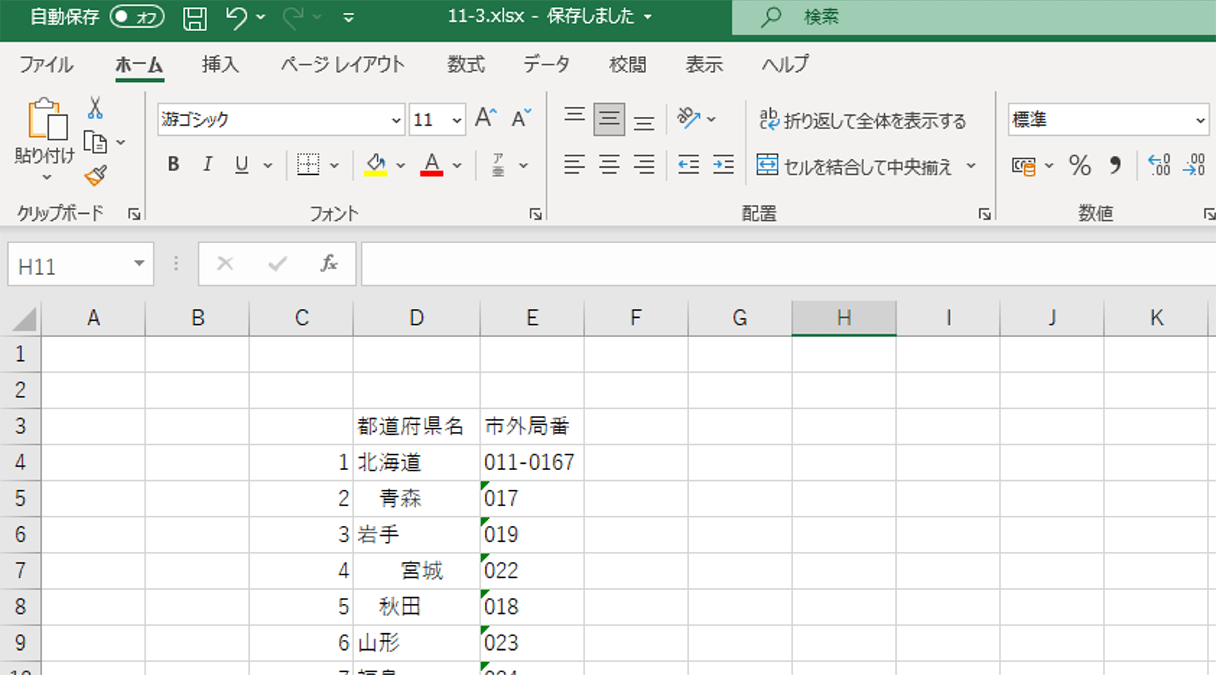
Task: Toggle Bold formatting
Action: point(173,165)
